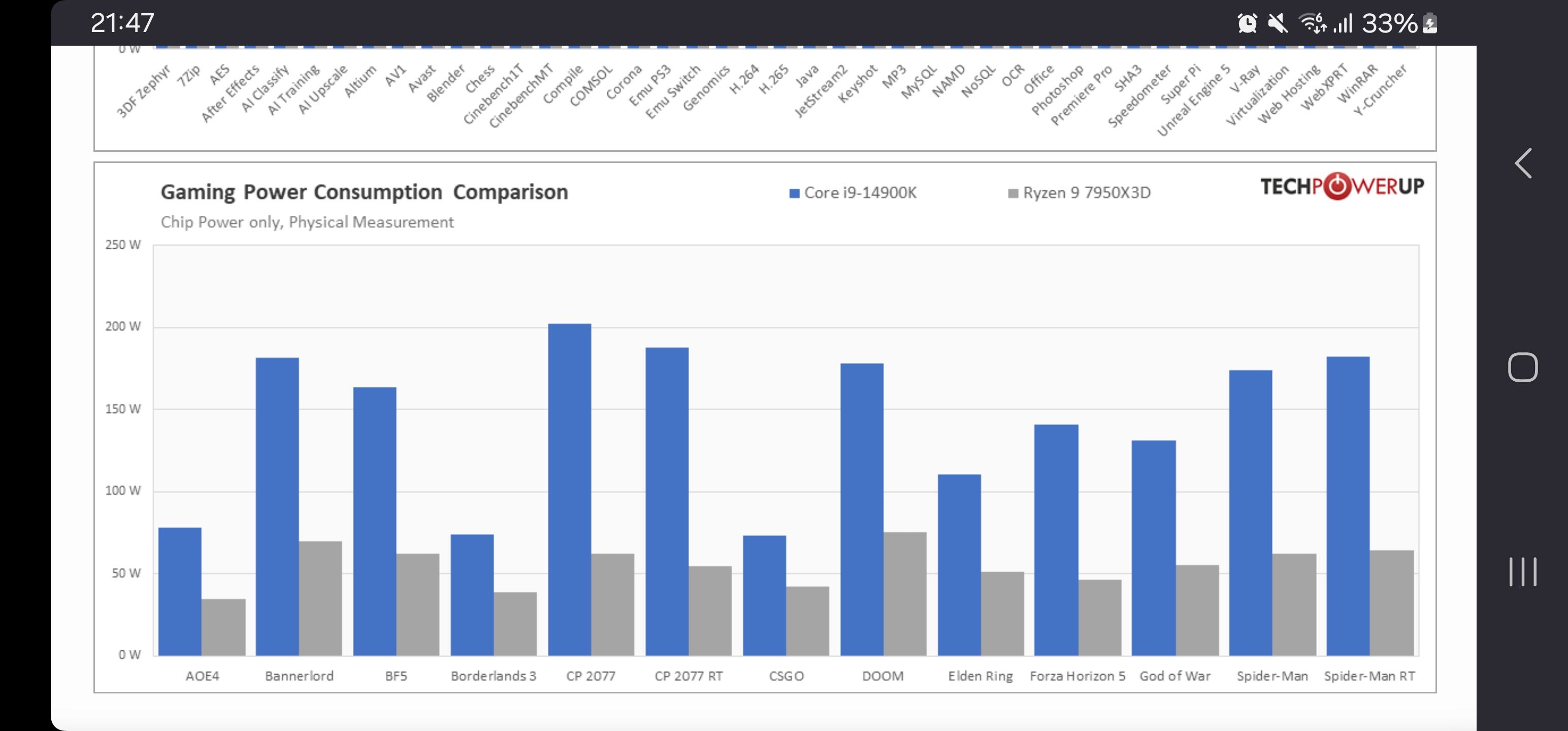Viewport: 1568px width, 731px height.
Task: Tap the blue AOE4 bar
Action: [x=180, y=591]
